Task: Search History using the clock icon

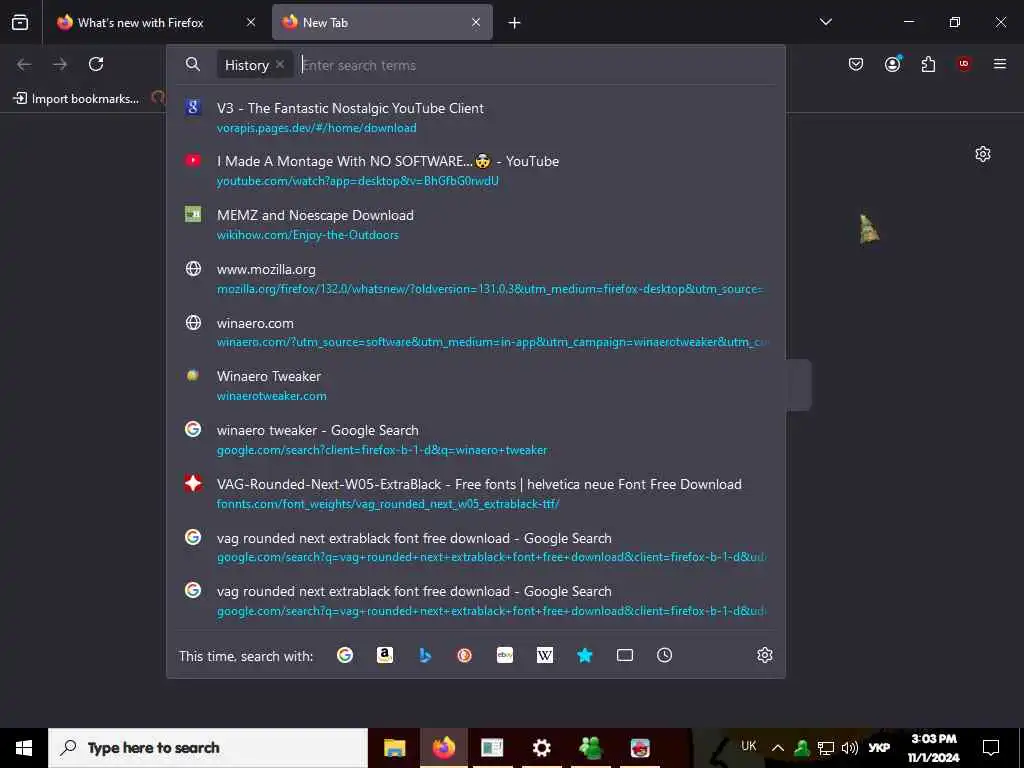Action: click(x=664, y=655)
